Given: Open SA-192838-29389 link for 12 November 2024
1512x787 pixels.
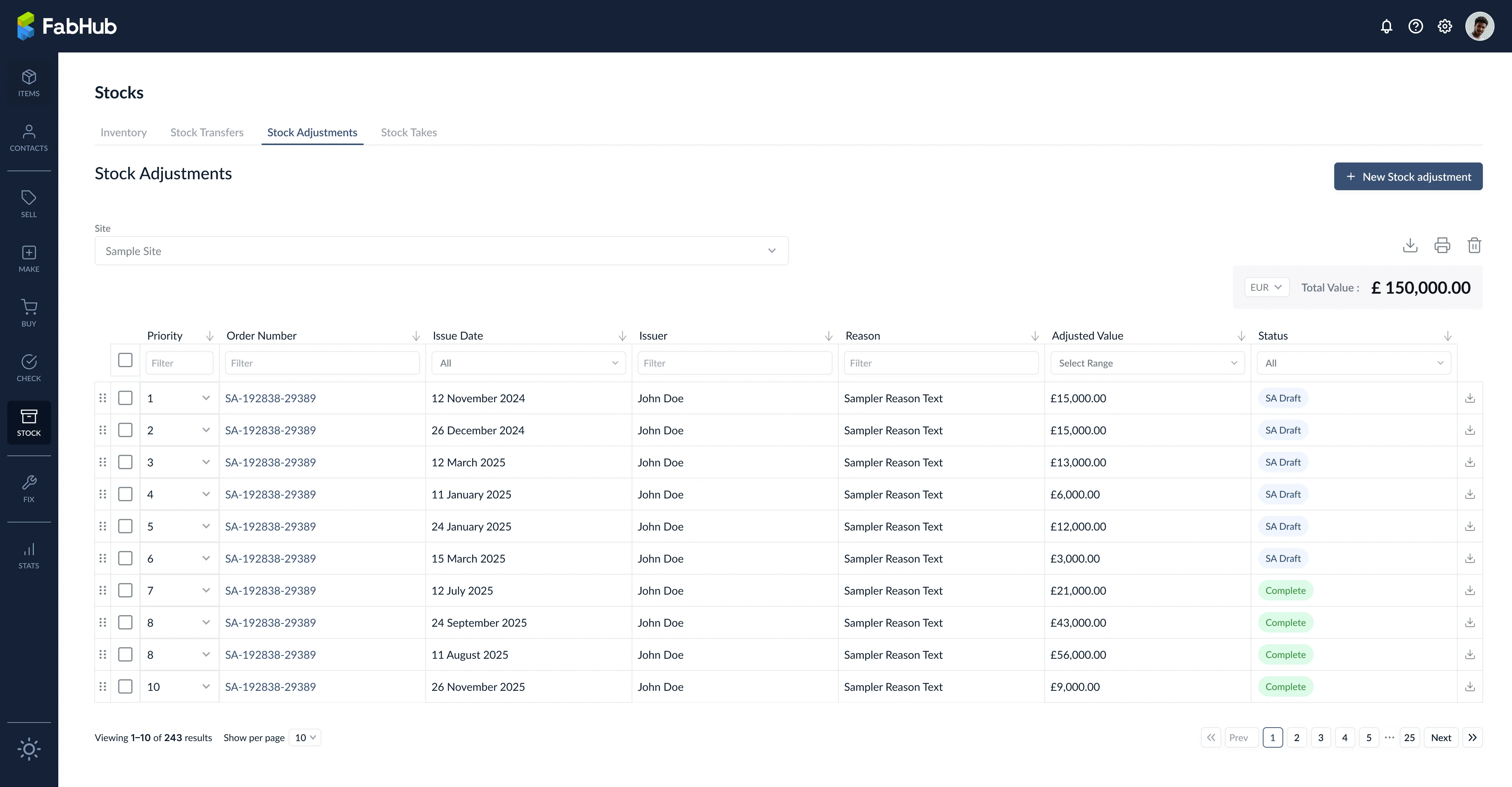Looking at the screenshot, I should pyautogui.click(x=270, y=398).
